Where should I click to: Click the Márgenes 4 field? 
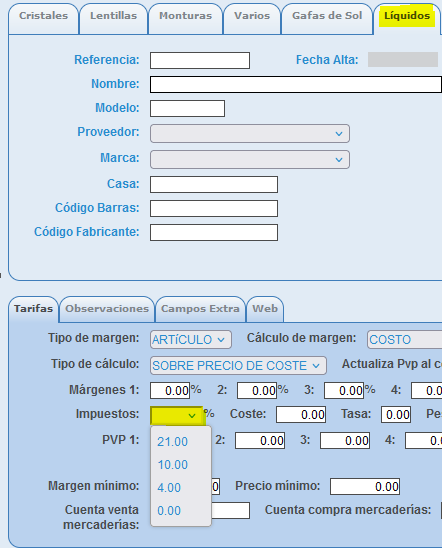(427, 390)
